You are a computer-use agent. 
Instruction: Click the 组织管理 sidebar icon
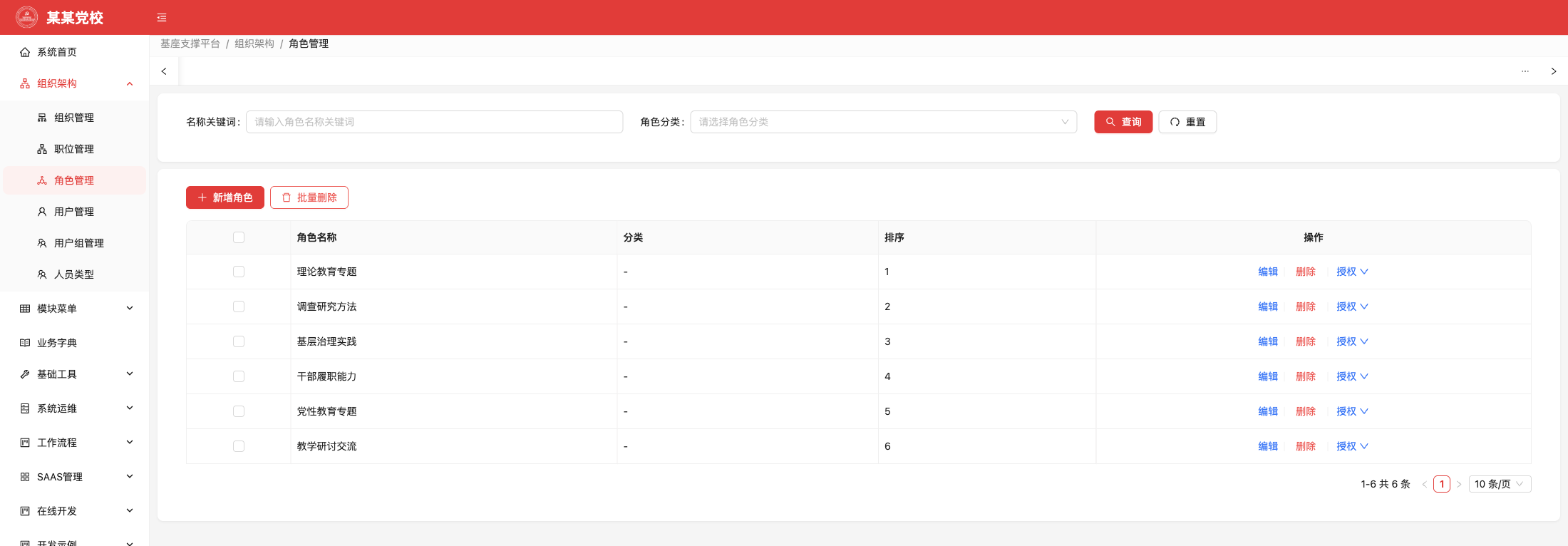42,118
